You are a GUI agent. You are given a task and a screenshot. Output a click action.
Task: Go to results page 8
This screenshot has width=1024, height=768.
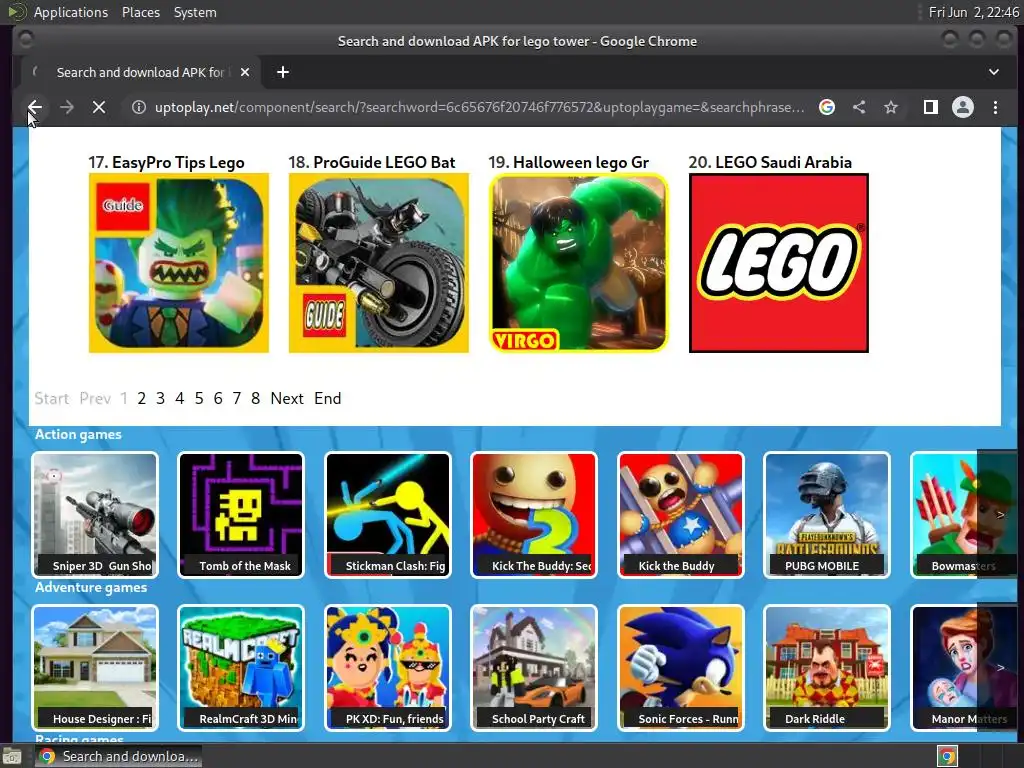(255, 398)
